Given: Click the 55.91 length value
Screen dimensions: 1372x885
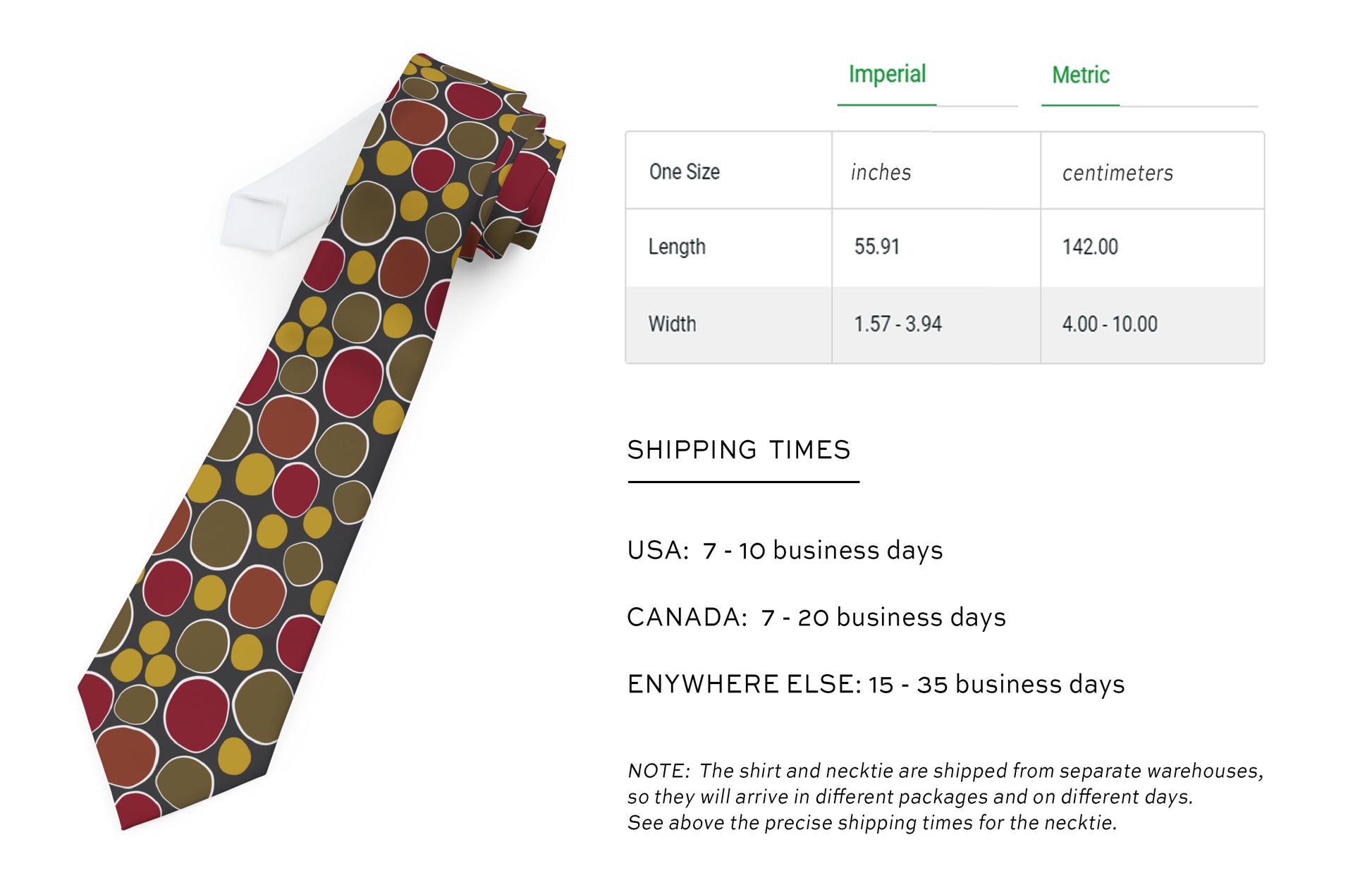Looking at the screenshot, I should [876, 247].
